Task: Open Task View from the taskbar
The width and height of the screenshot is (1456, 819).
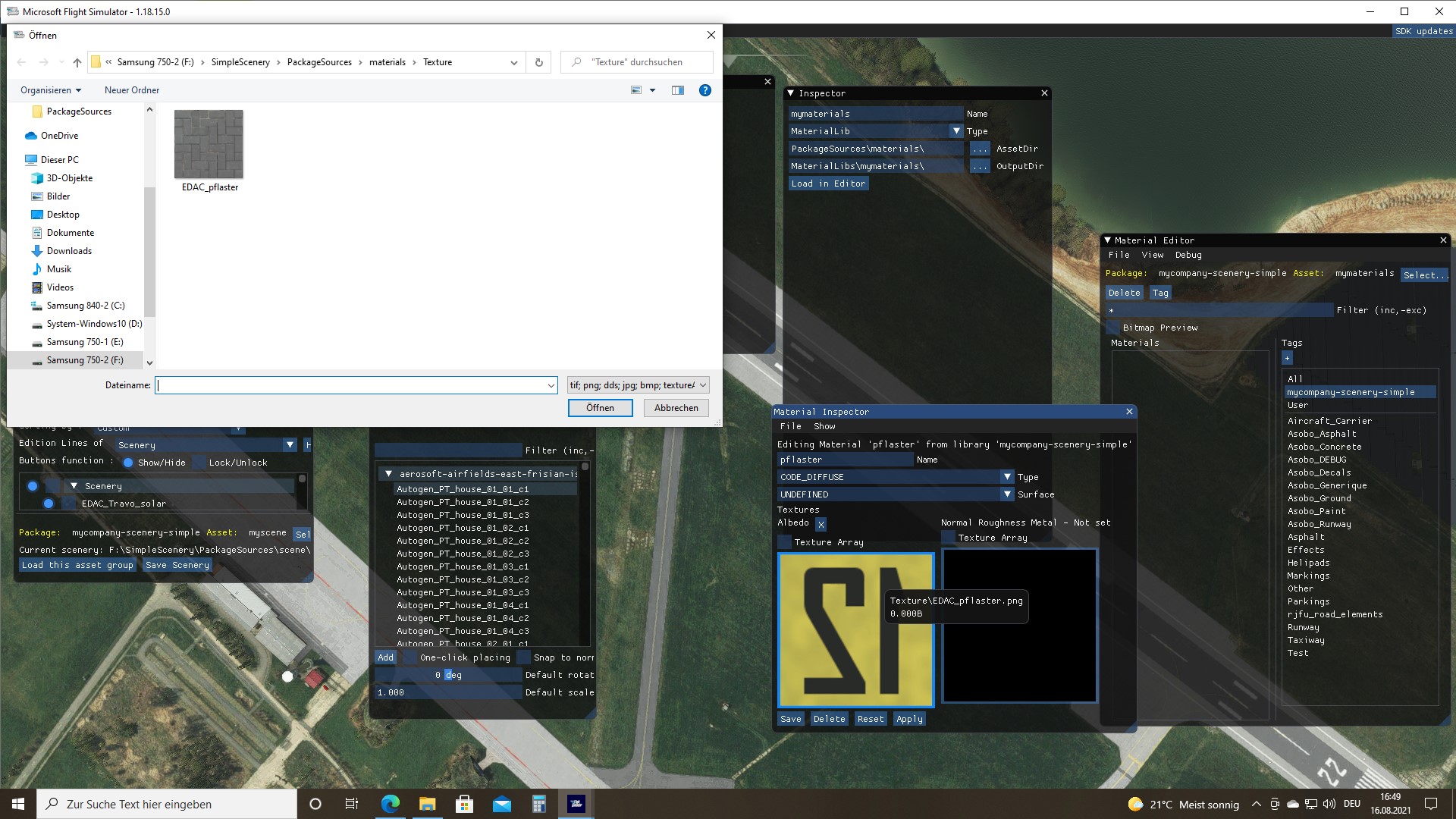Action: click(351, 804)
